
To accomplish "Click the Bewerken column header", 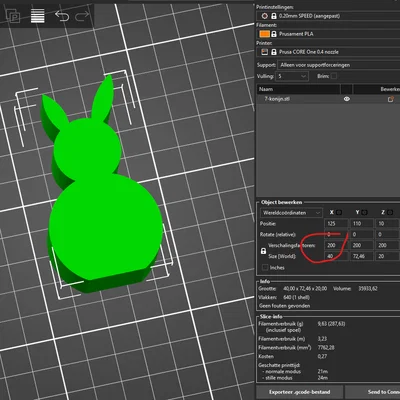I will tap(377, 89).
